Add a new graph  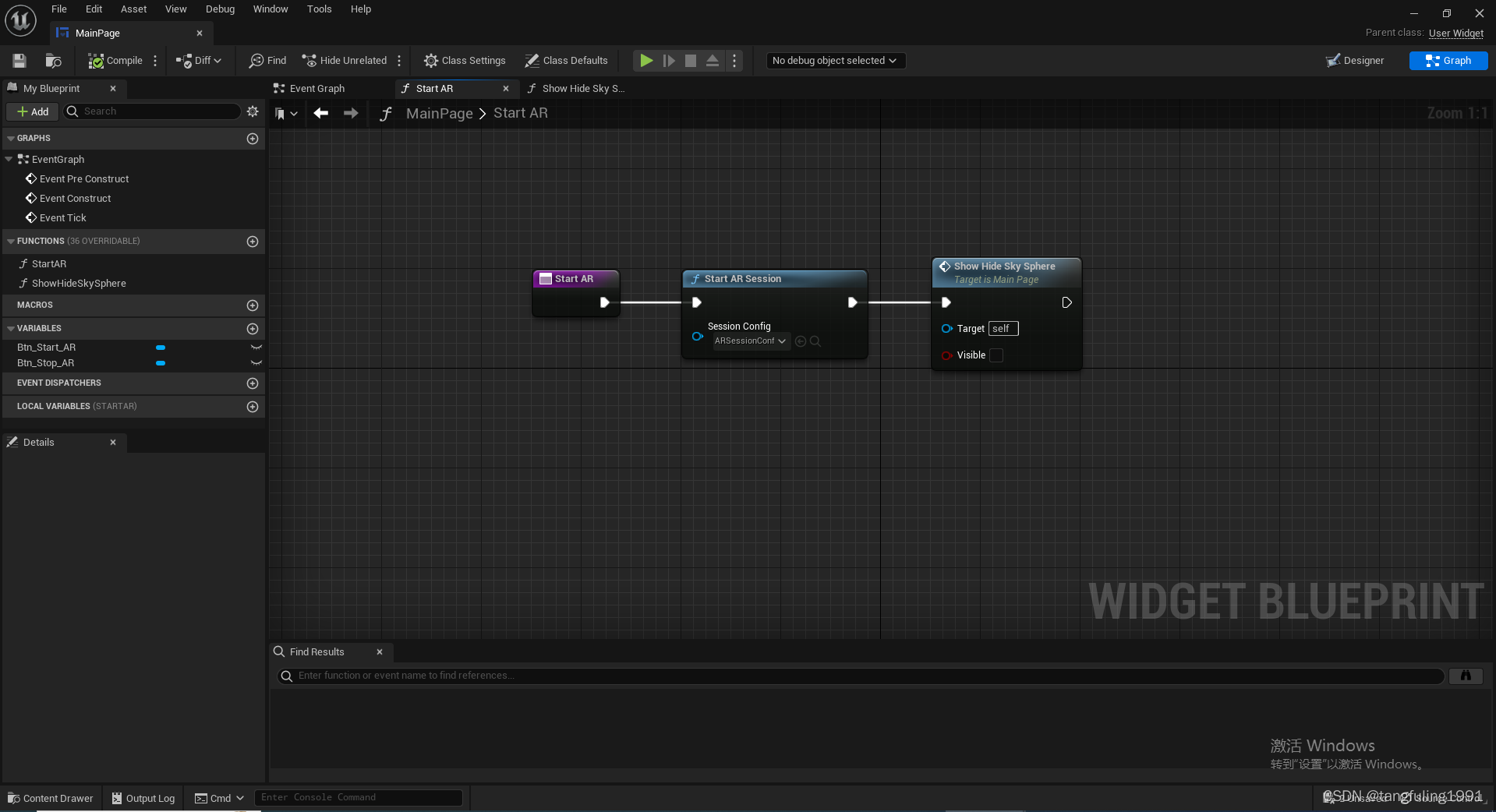tap(253, 139)
